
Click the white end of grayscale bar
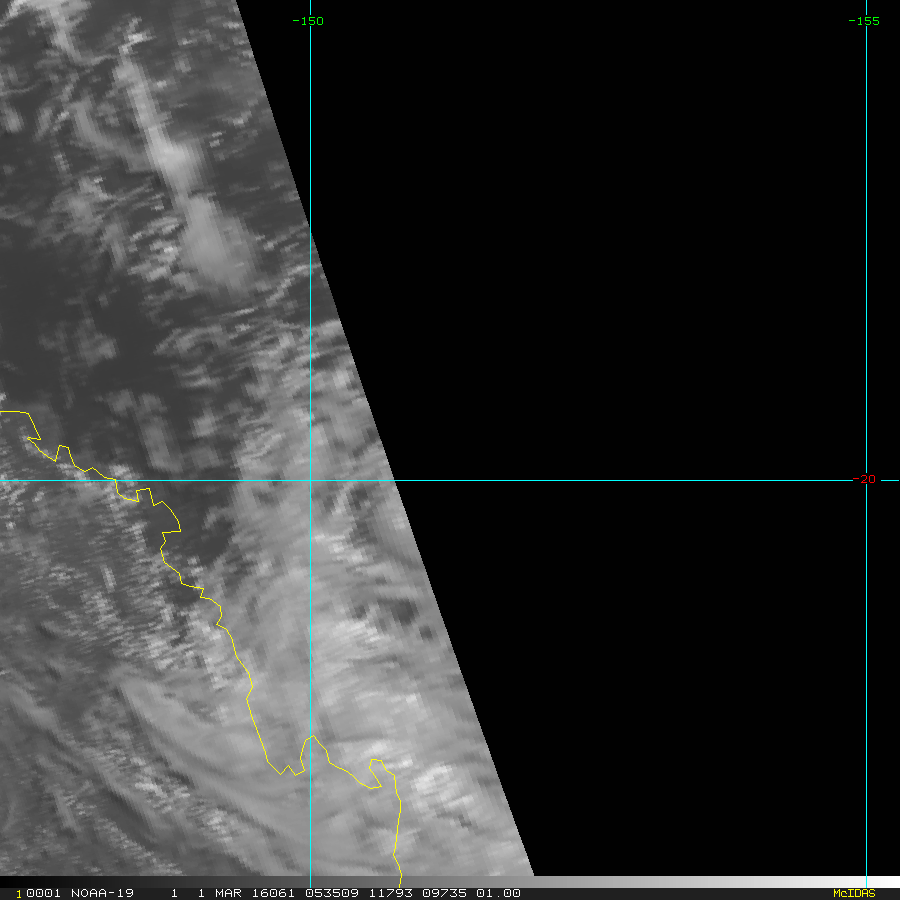click(x=884, y=882)
